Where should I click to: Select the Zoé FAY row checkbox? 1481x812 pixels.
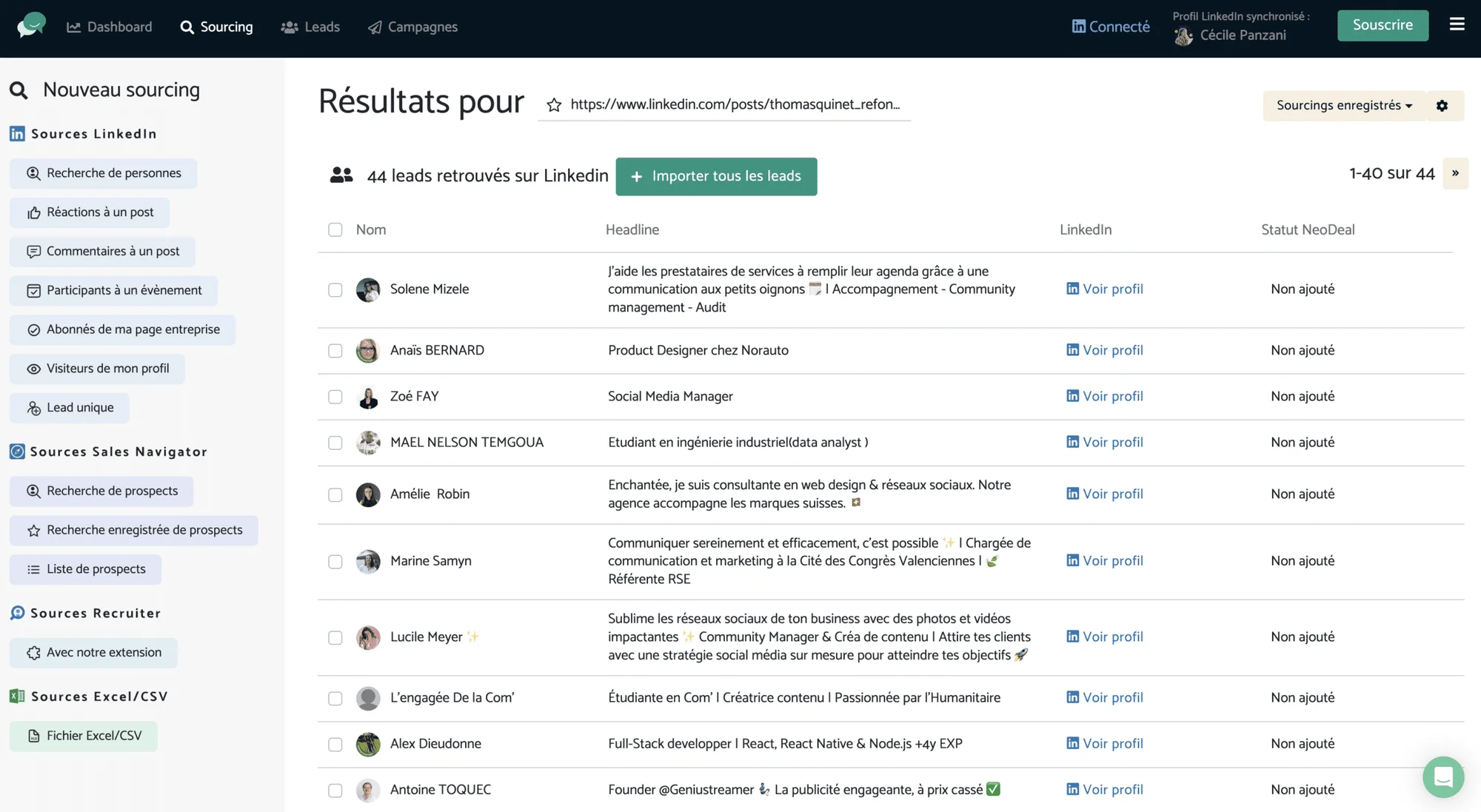coord(335,397)
